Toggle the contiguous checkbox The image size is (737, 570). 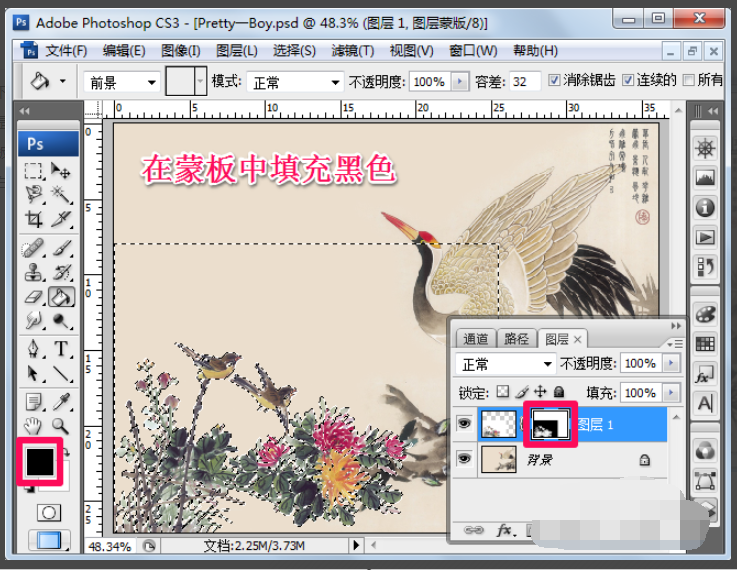click(x=627, y=80)
